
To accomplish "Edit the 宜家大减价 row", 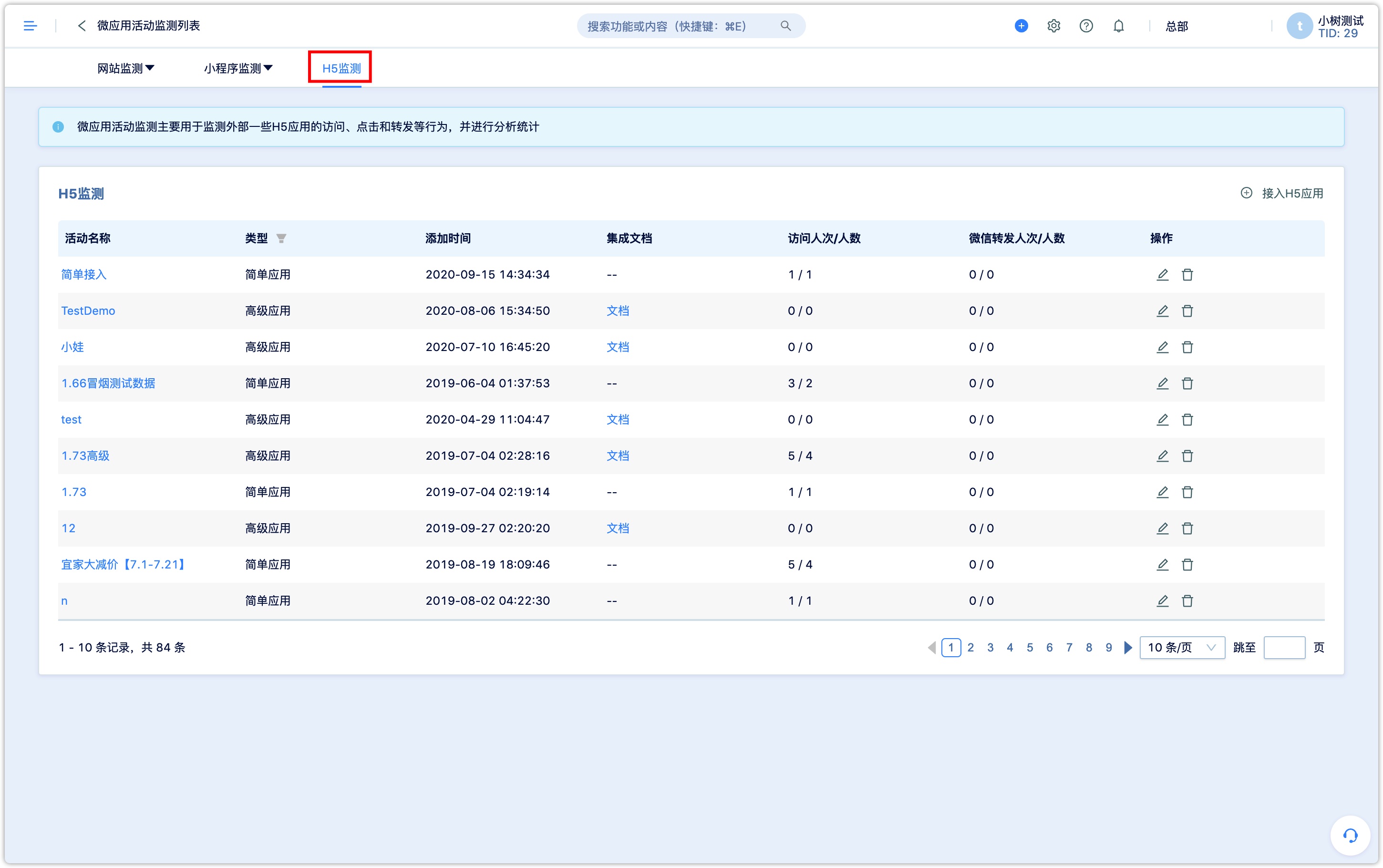I will tap(1162, 564).
